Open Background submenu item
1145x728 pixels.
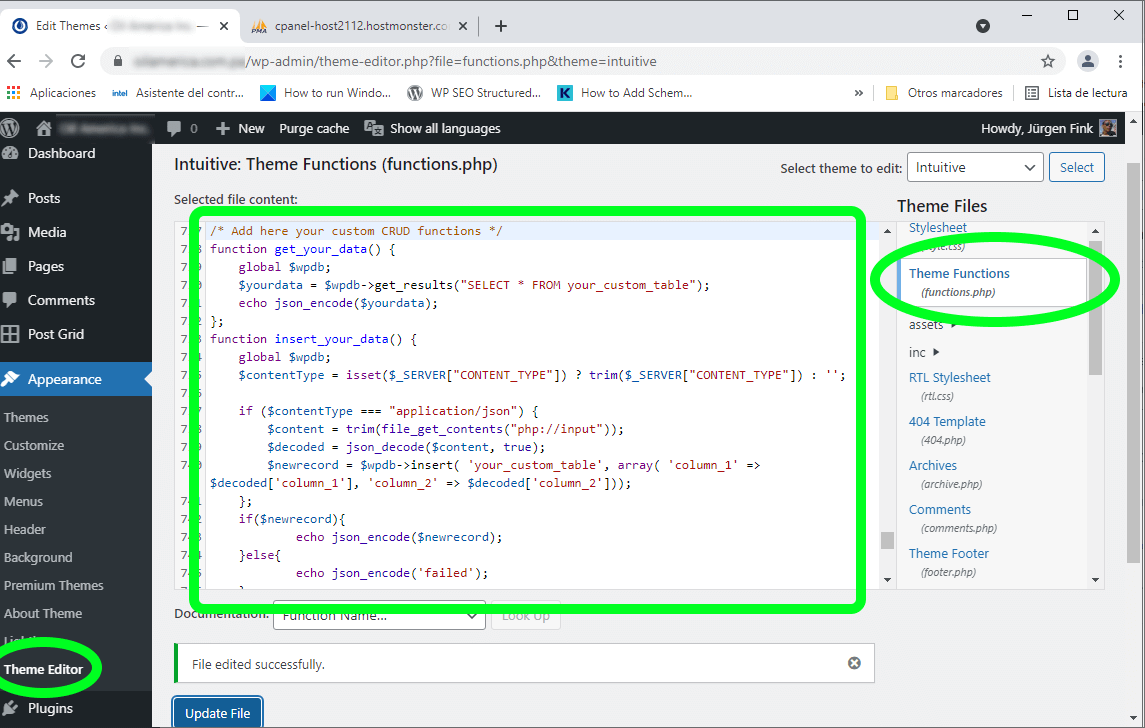38,557
